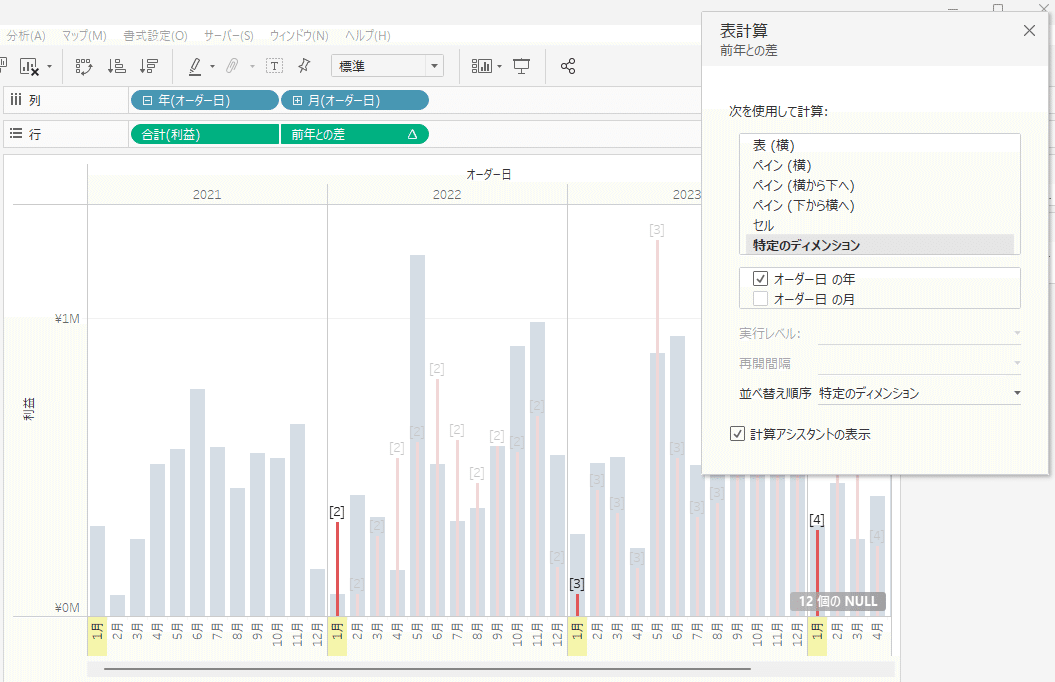Select ペイン (横) in compute list

[x=879, y=165]
